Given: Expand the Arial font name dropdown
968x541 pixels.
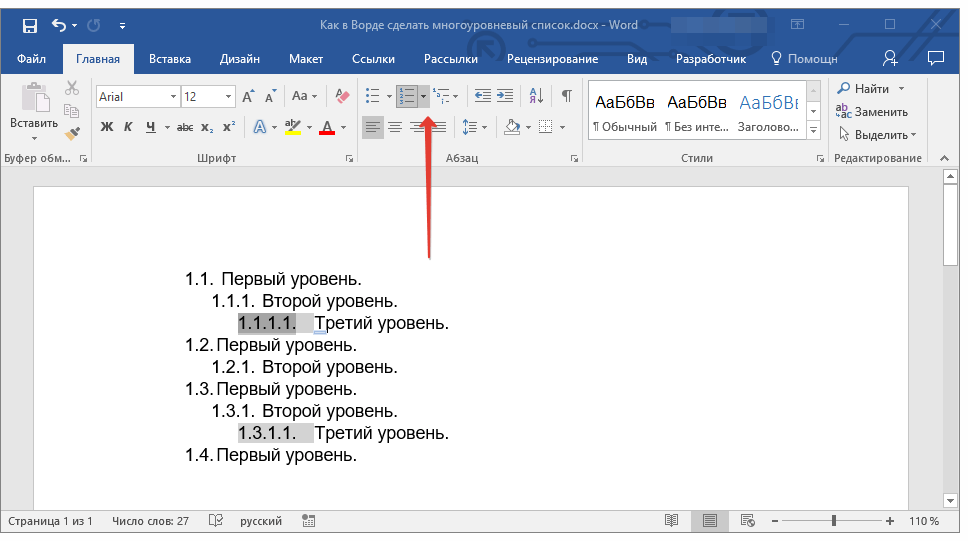Looking at the screenshot, I should point(173,97).
